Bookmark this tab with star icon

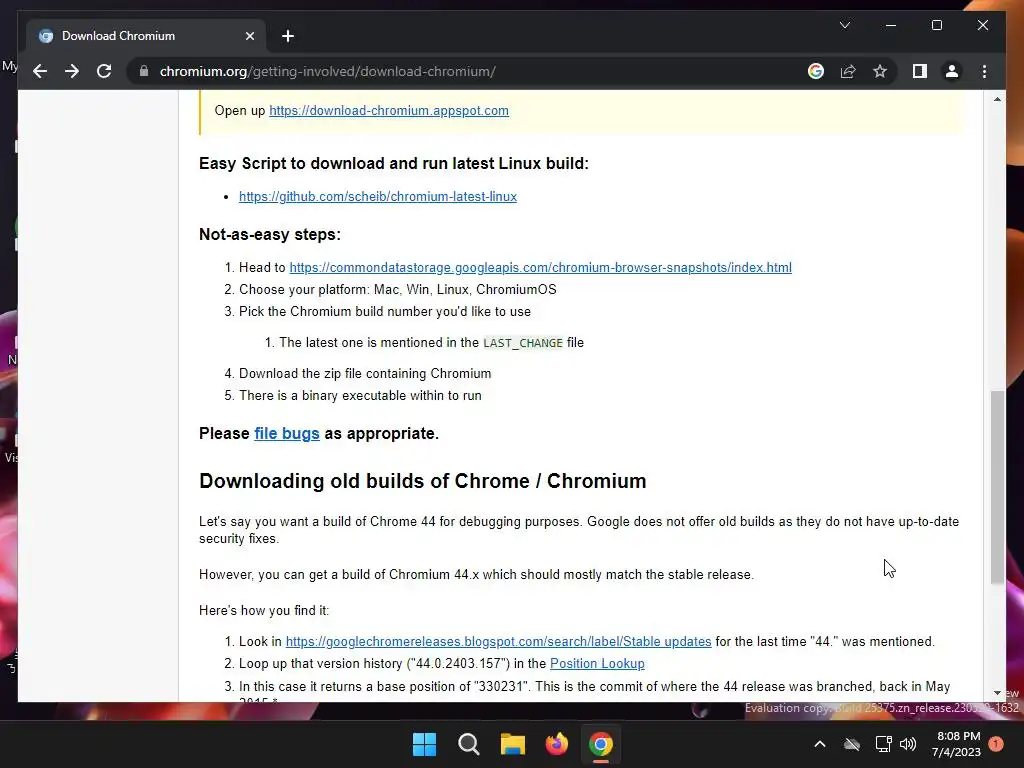coord(880,71)
